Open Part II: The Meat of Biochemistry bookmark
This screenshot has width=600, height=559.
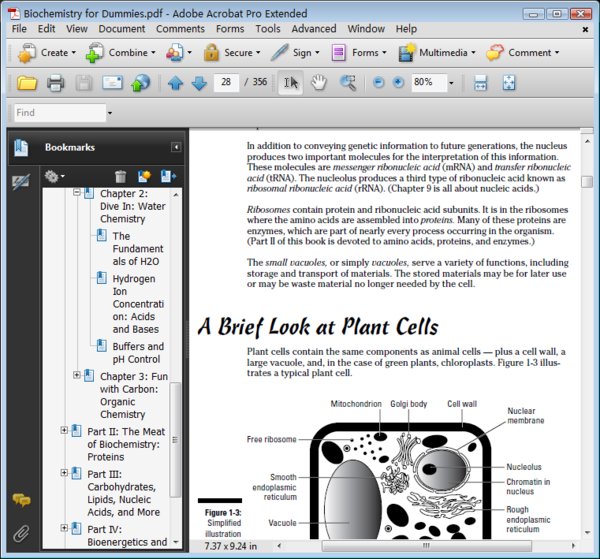(x=126, y=444)
